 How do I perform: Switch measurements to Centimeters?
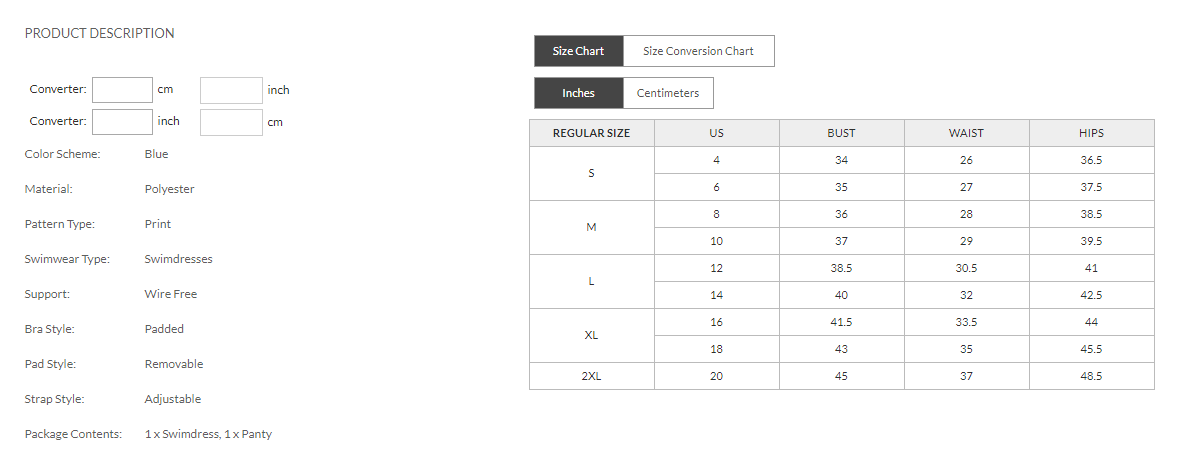coord(668,93)
